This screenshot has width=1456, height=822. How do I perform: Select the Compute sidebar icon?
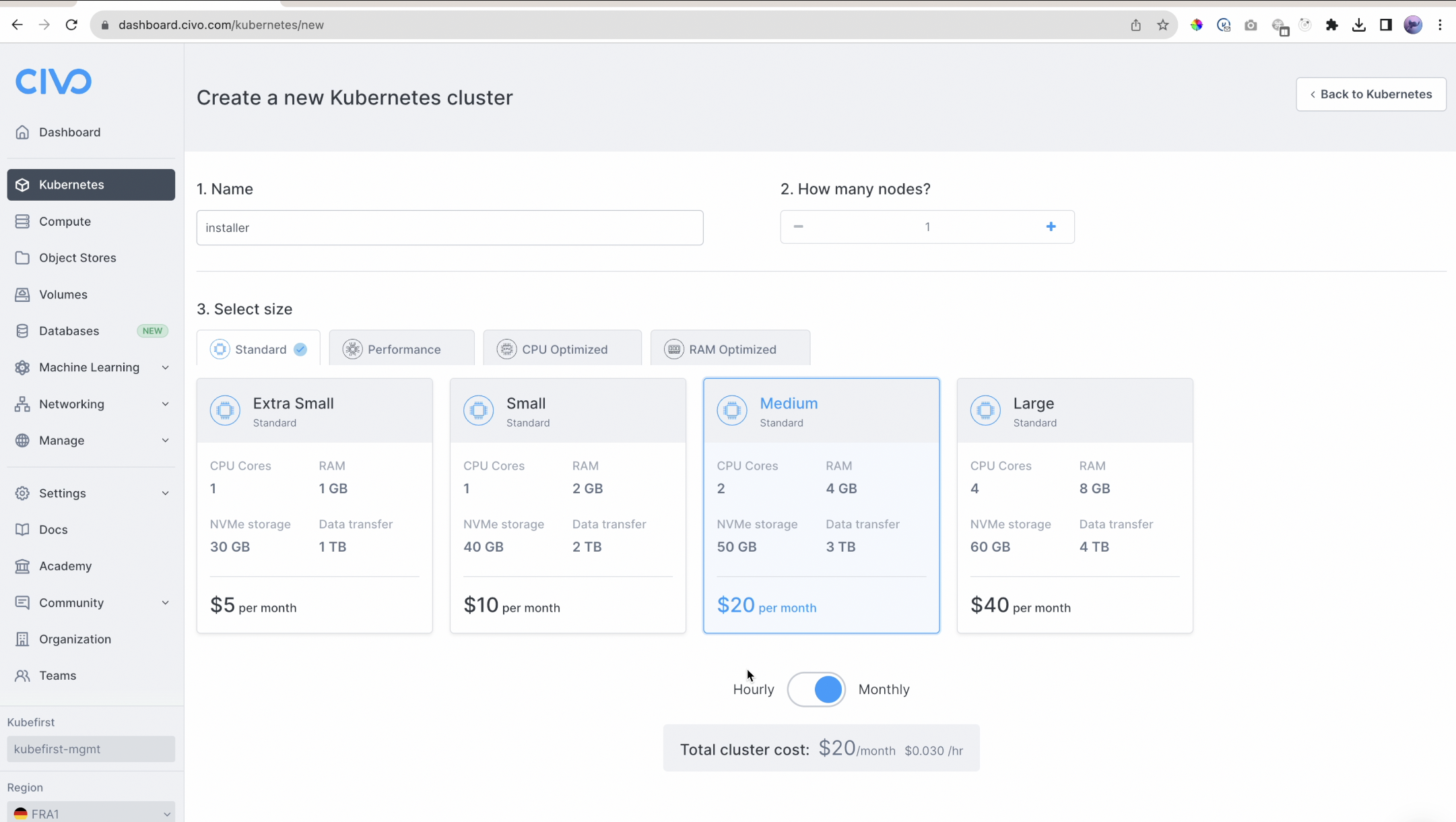(21, 221)
